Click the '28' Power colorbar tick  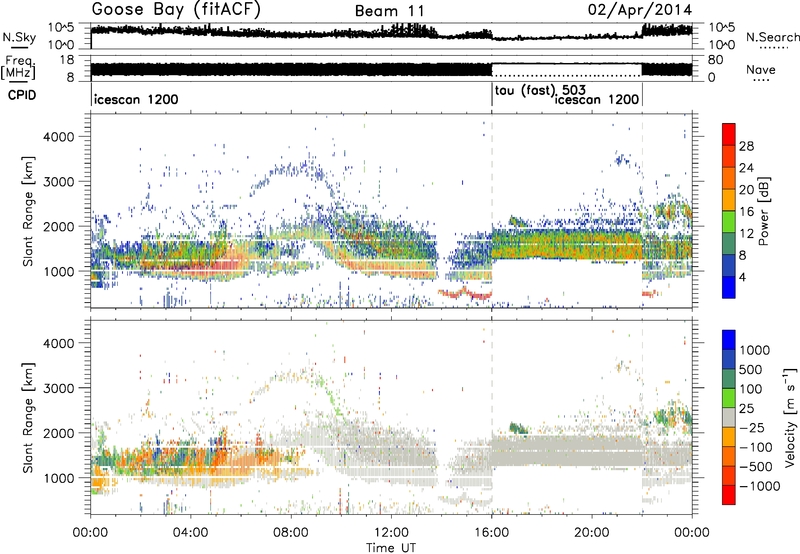pyautogui.click(x=746, y=146)
